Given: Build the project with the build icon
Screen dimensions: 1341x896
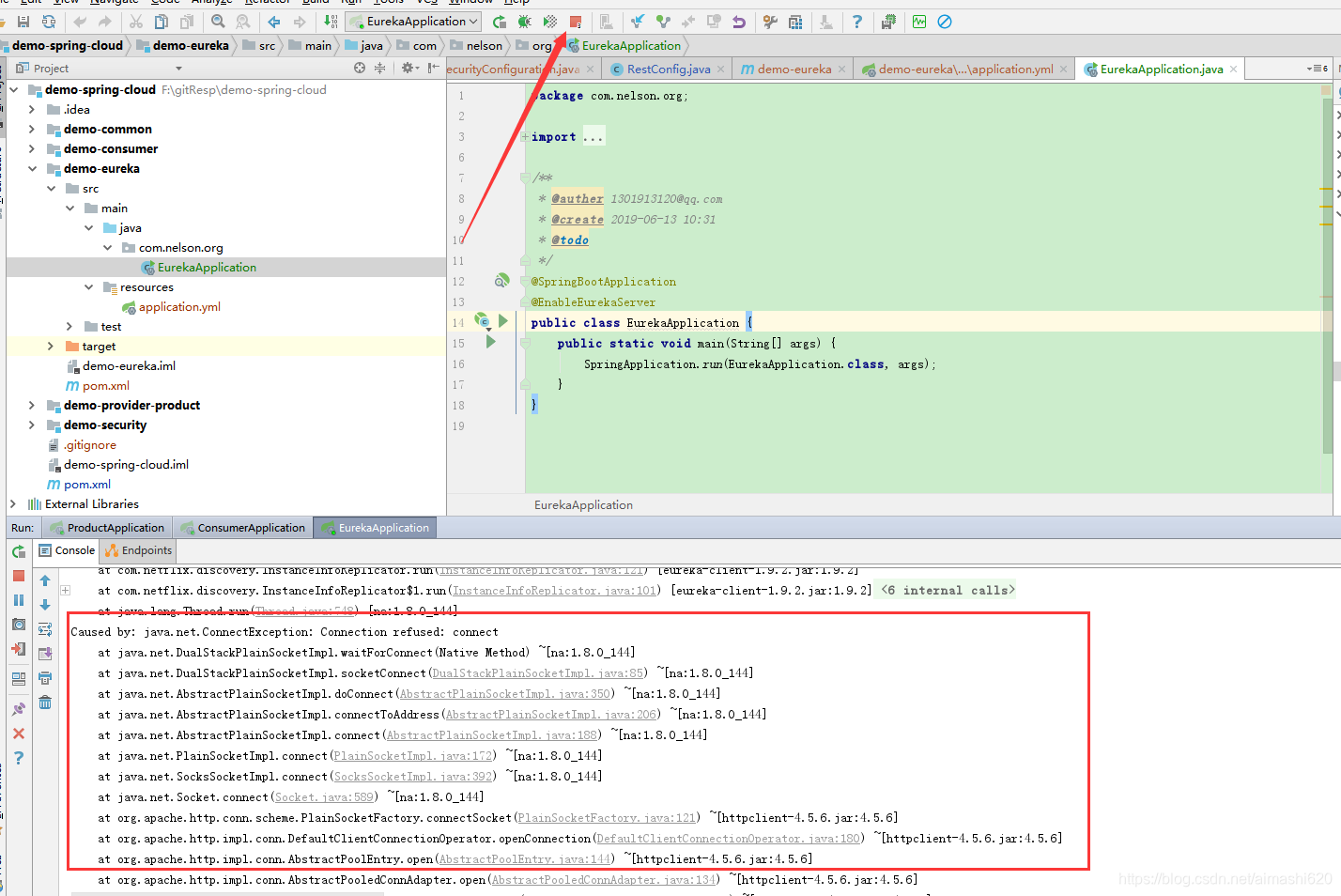Looking at the screenshot, I should point(331,22).
